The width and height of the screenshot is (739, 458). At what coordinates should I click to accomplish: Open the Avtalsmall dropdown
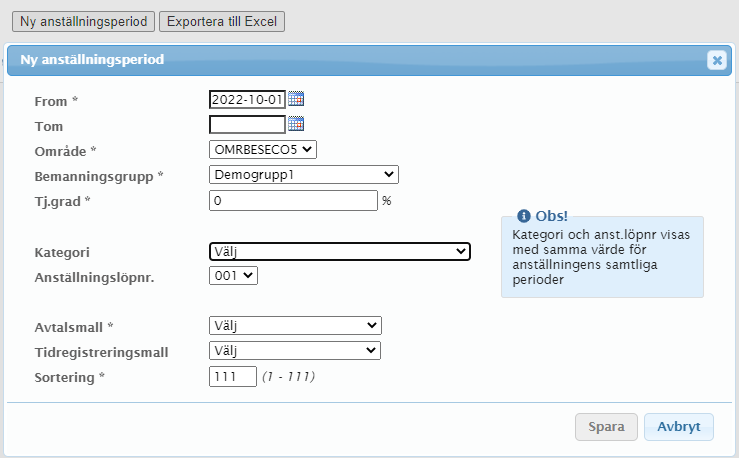[x=295, y=326]
